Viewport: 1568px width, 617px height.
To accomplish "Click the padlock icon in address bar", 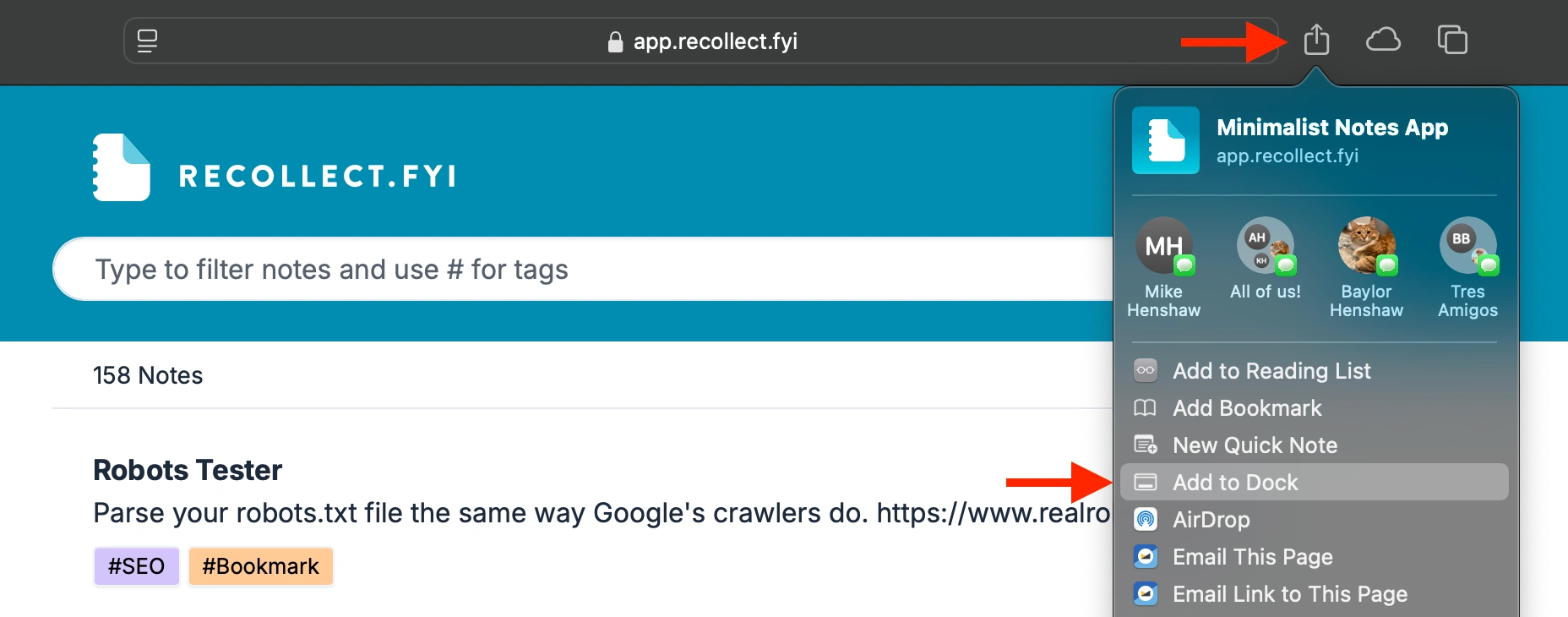I will [x=614, y=42].
